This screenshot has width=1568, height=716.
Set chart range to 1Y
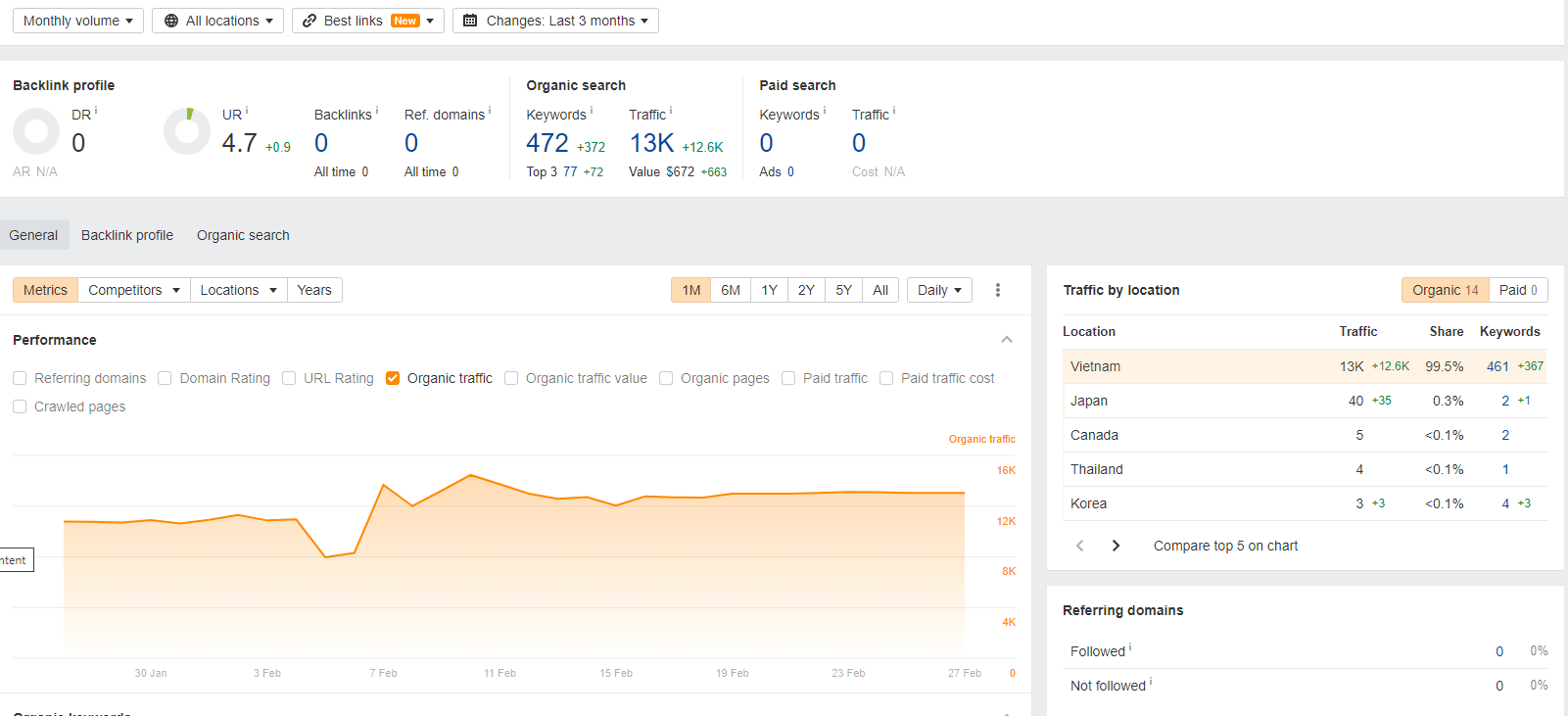click(770, 290)
